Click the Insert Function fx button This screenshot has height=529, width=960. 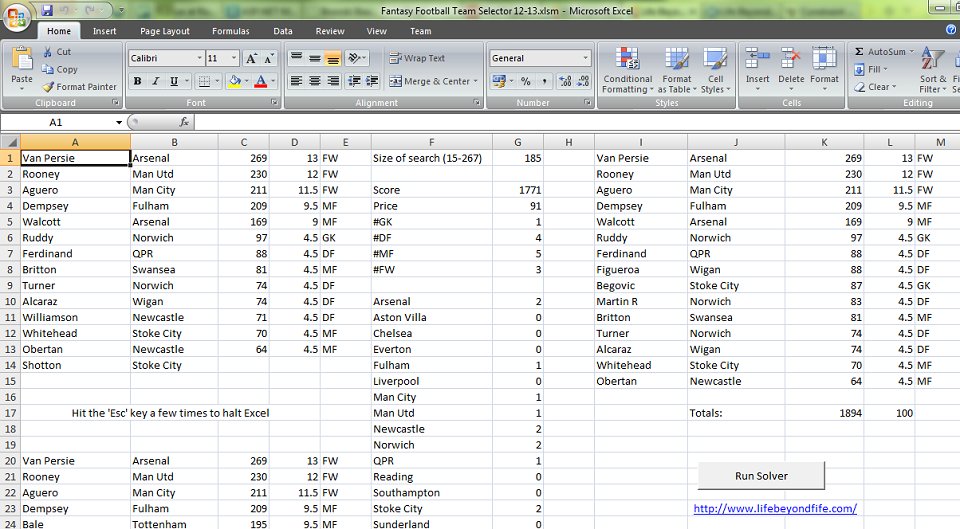click(x=184, y=122)
